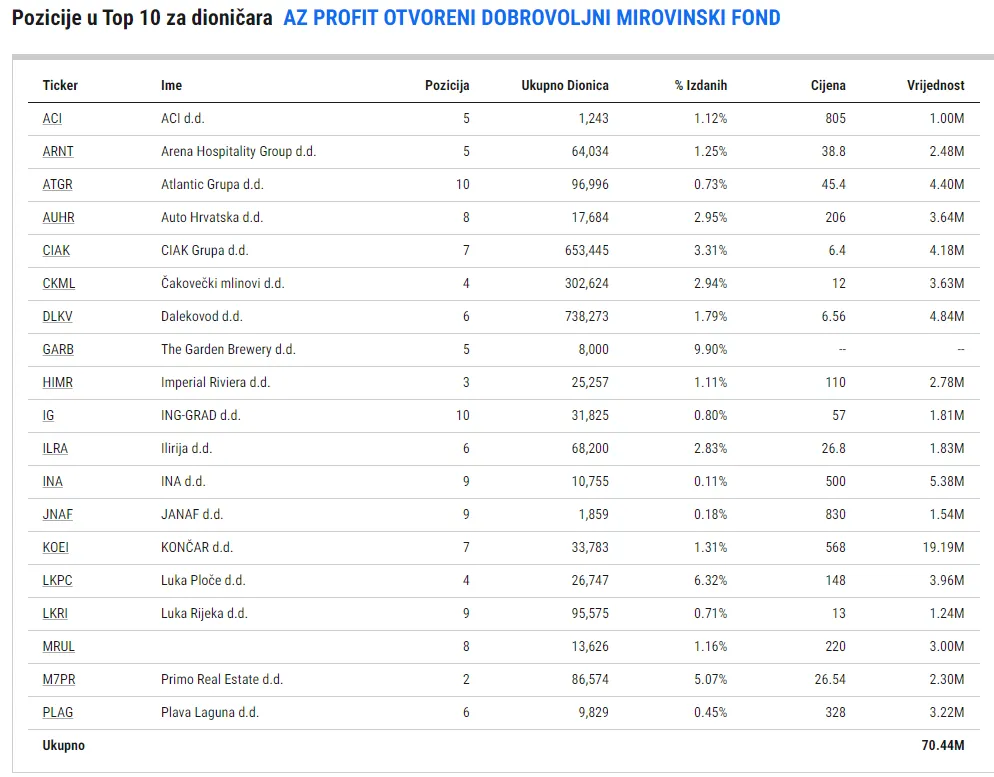Click the 26.54 price in M7PR row
The height and width of the screenshot is (777, 994).
coord(830,679)
